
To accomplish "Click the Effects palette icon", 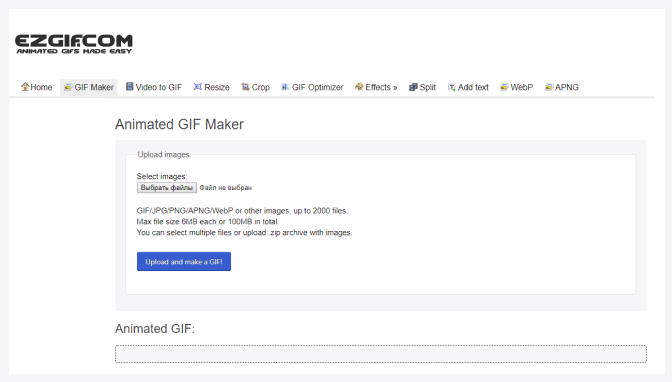I will coord(359,87).
